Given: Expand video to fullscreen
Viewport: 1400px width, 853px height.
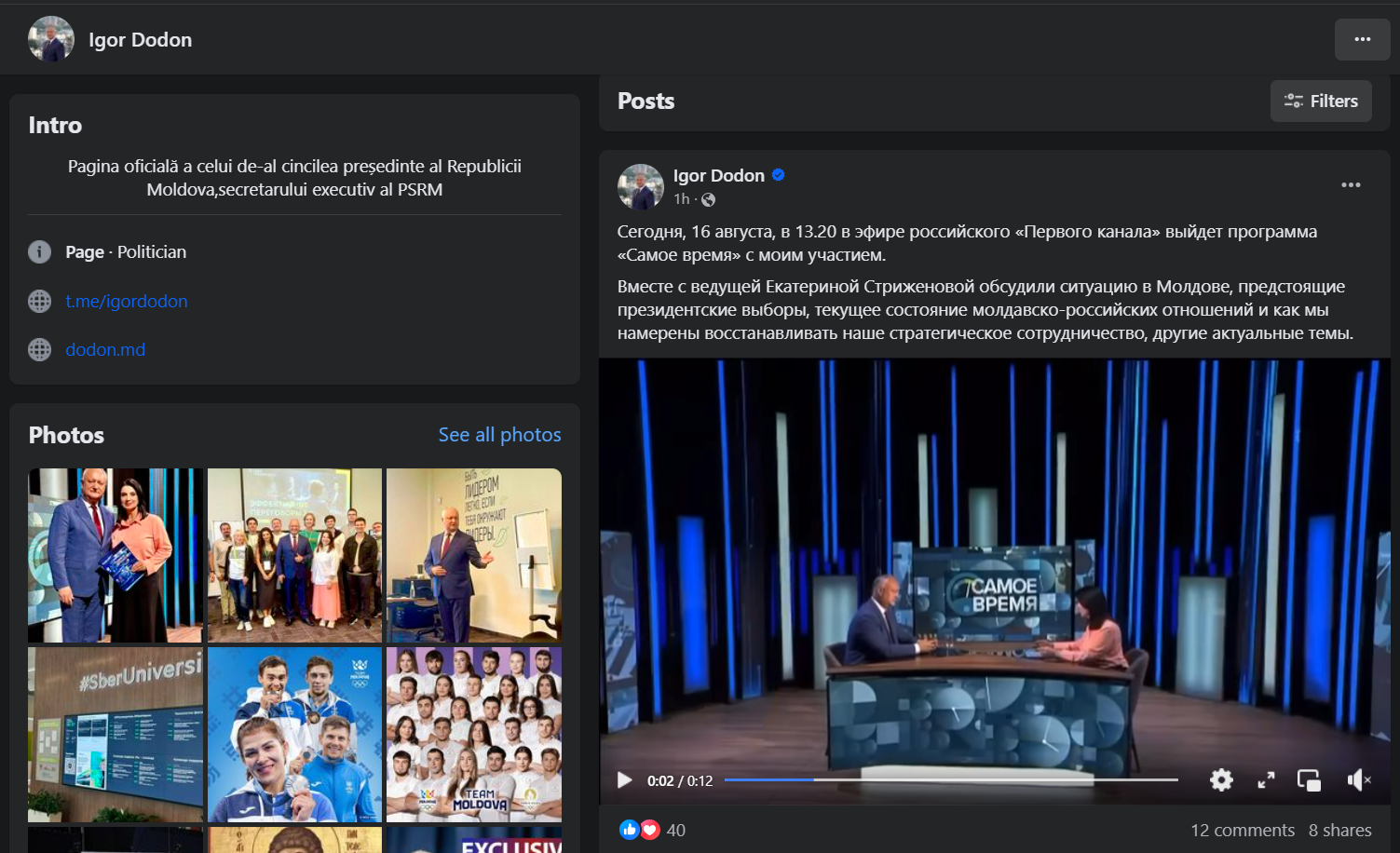Looking at the screenshot, I should (x=1266, y=780).
